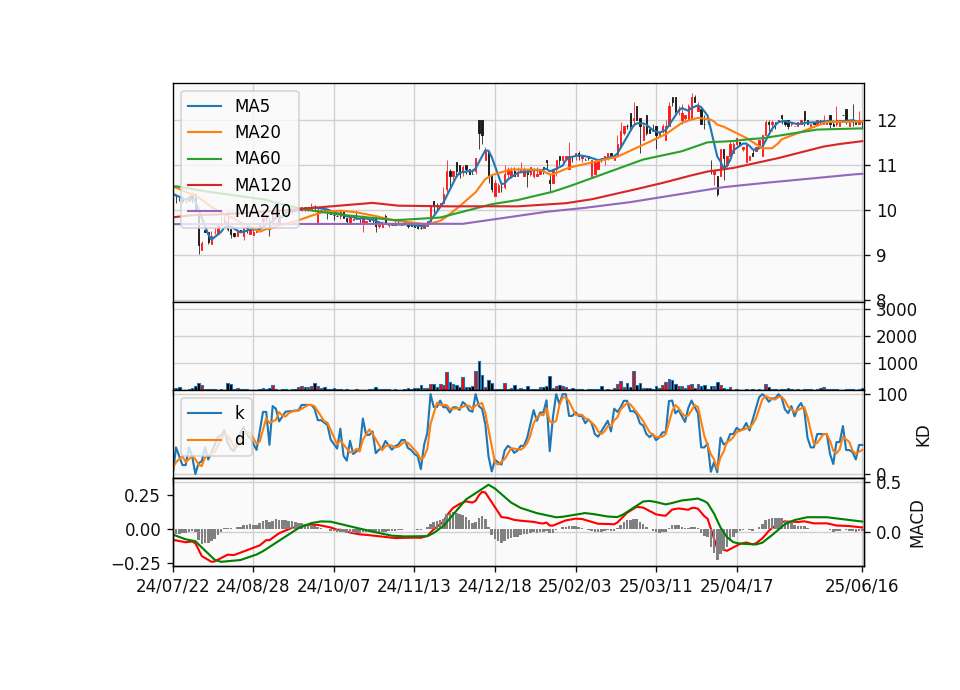Click the 24/07/22 date axis label
The width and height of the screenshot is (960, 690).
coord(173,586)
